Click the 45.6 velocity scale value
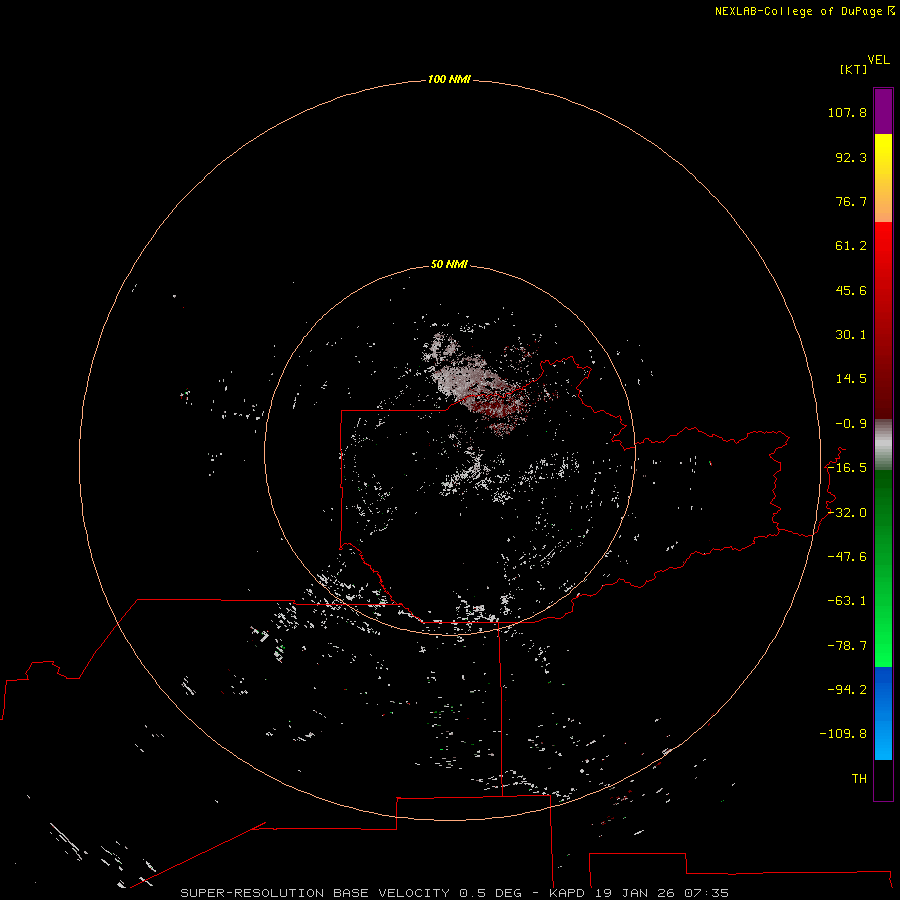The height and width of the screenshot is (900, 900). pyautogui.click(x=851, y=290)
